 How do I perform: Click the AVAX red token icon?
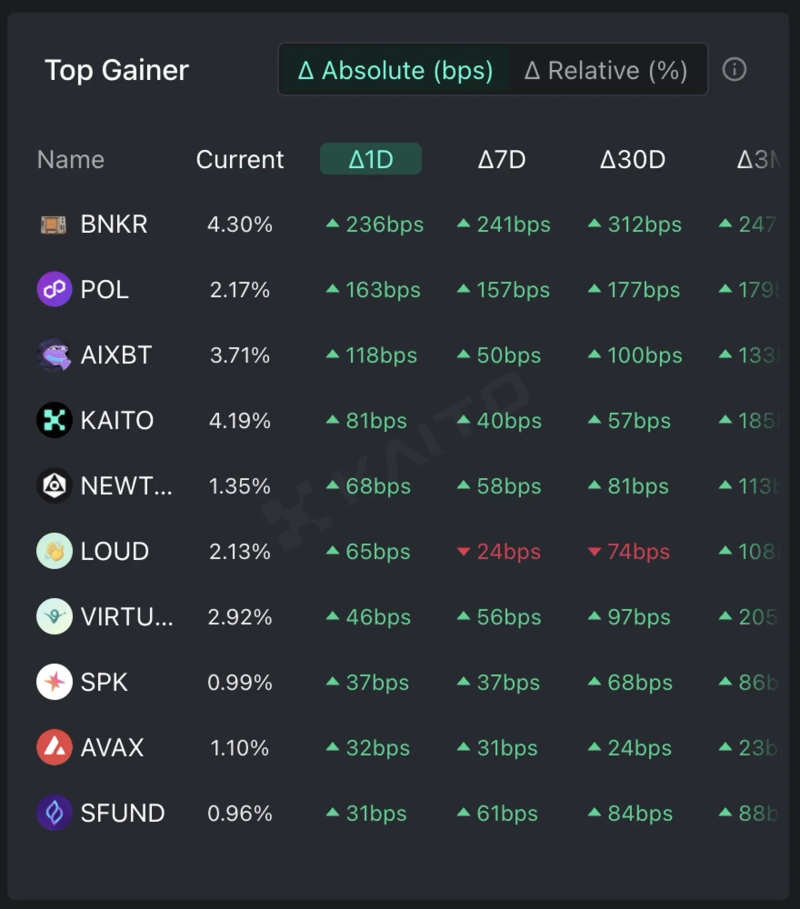coord(54,747)
